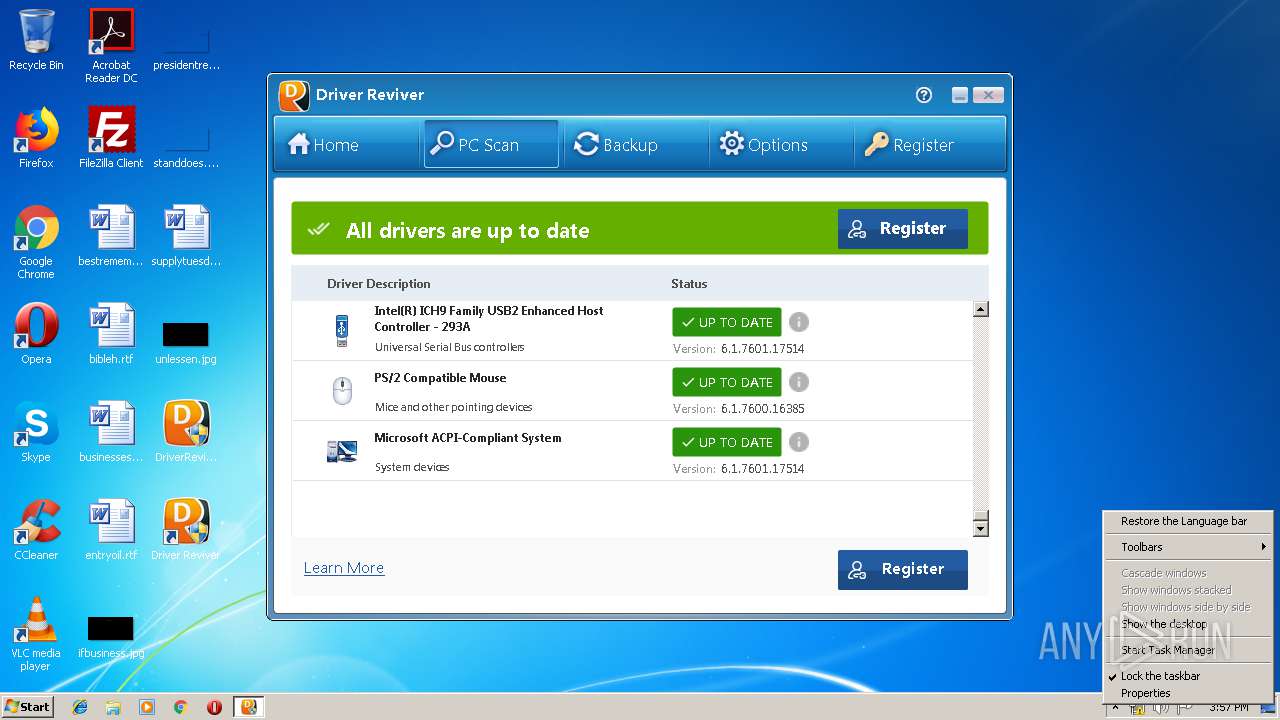Open standdoes... file on desktop
1280x720 pixels.
(x=186, y=146)
